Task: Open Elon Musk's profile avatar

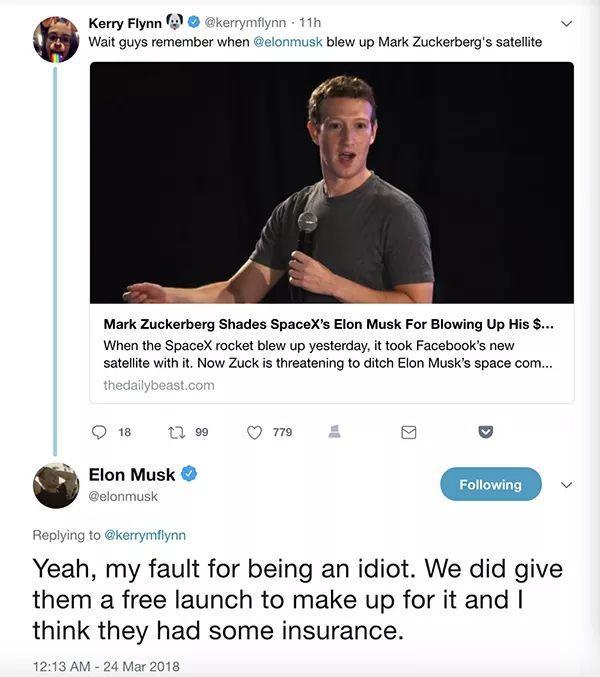Action: [56, 485]
